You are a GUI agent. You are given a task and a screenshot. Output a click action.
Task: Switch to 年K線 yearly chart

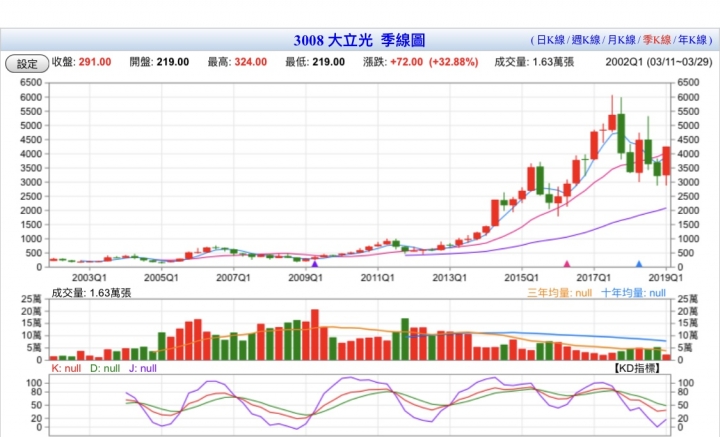pos(692,40)
